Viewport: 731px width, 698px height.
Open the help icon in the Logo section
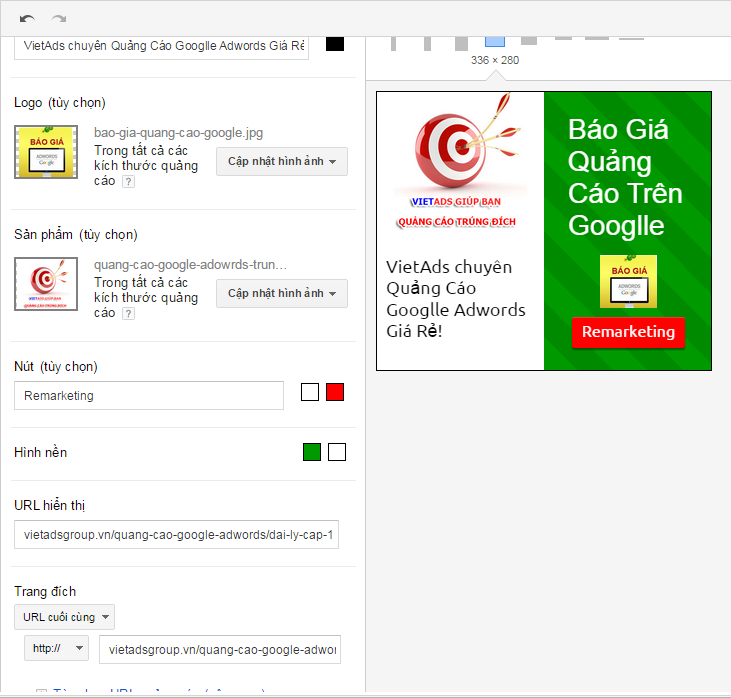point(128,181)
